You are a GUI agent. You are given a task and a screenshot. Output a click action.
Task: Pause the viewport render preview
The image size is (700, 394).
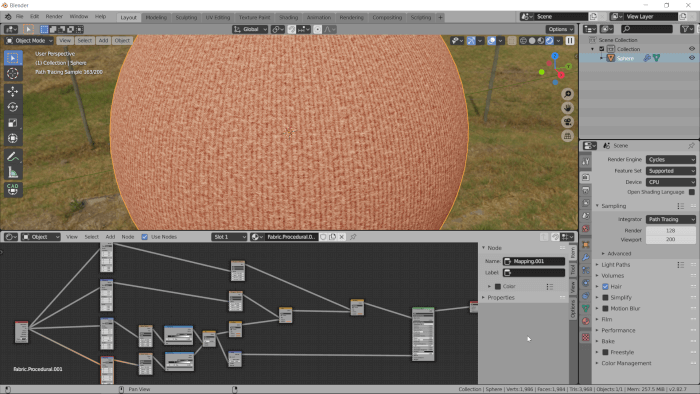tap(570, 41)
